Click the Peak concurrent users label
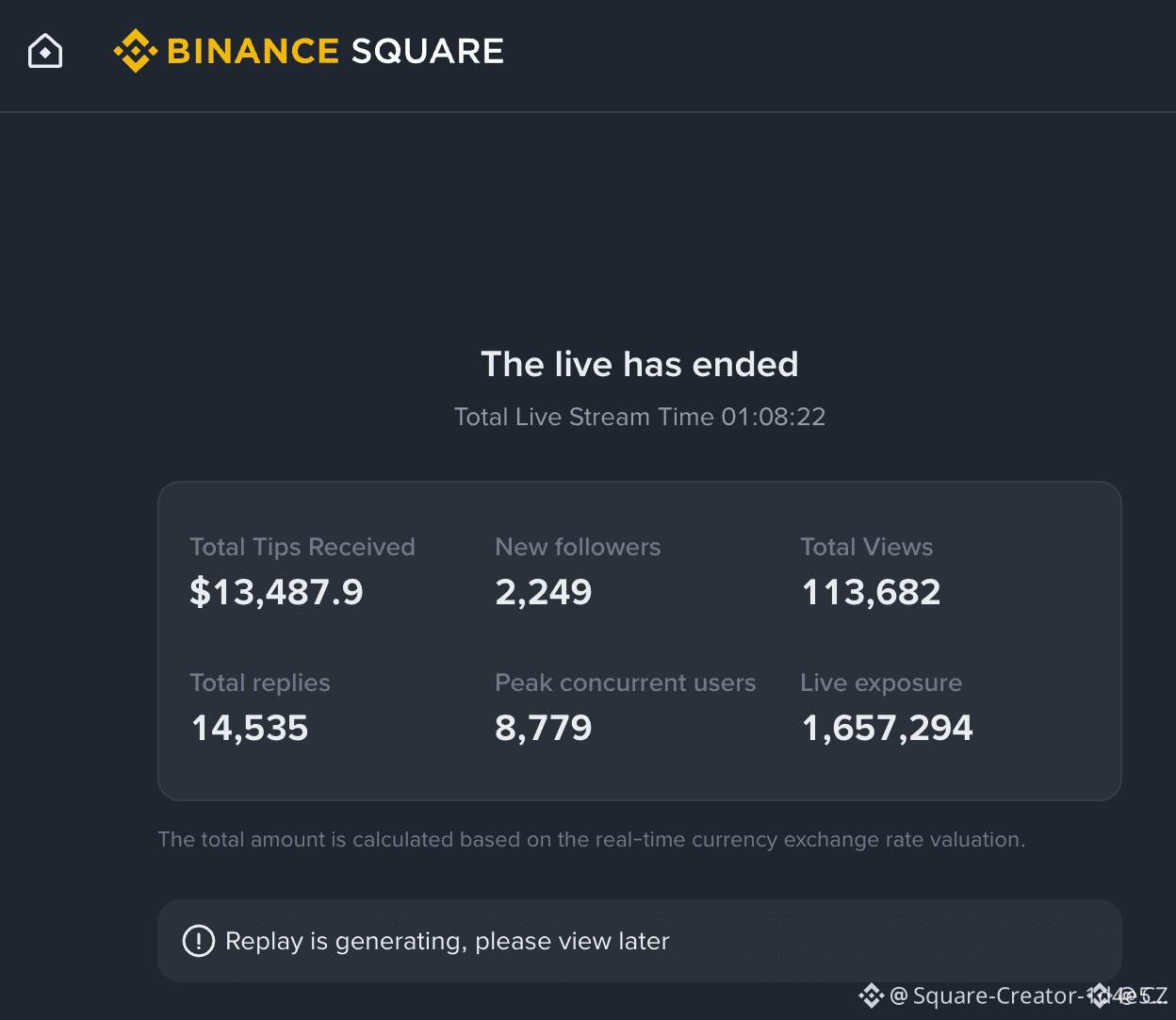 point(626,683)
